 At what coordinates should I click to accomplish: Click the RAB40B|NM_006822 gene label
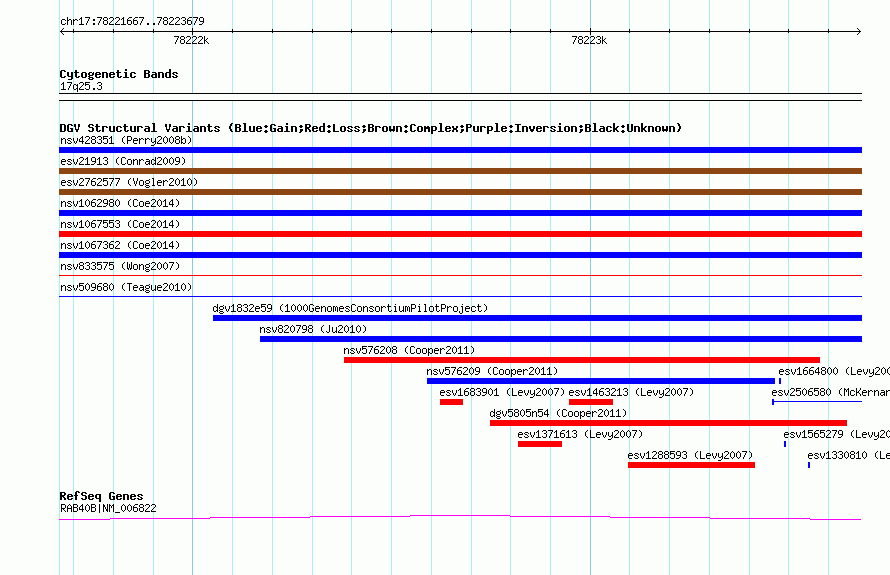point(108,509)
